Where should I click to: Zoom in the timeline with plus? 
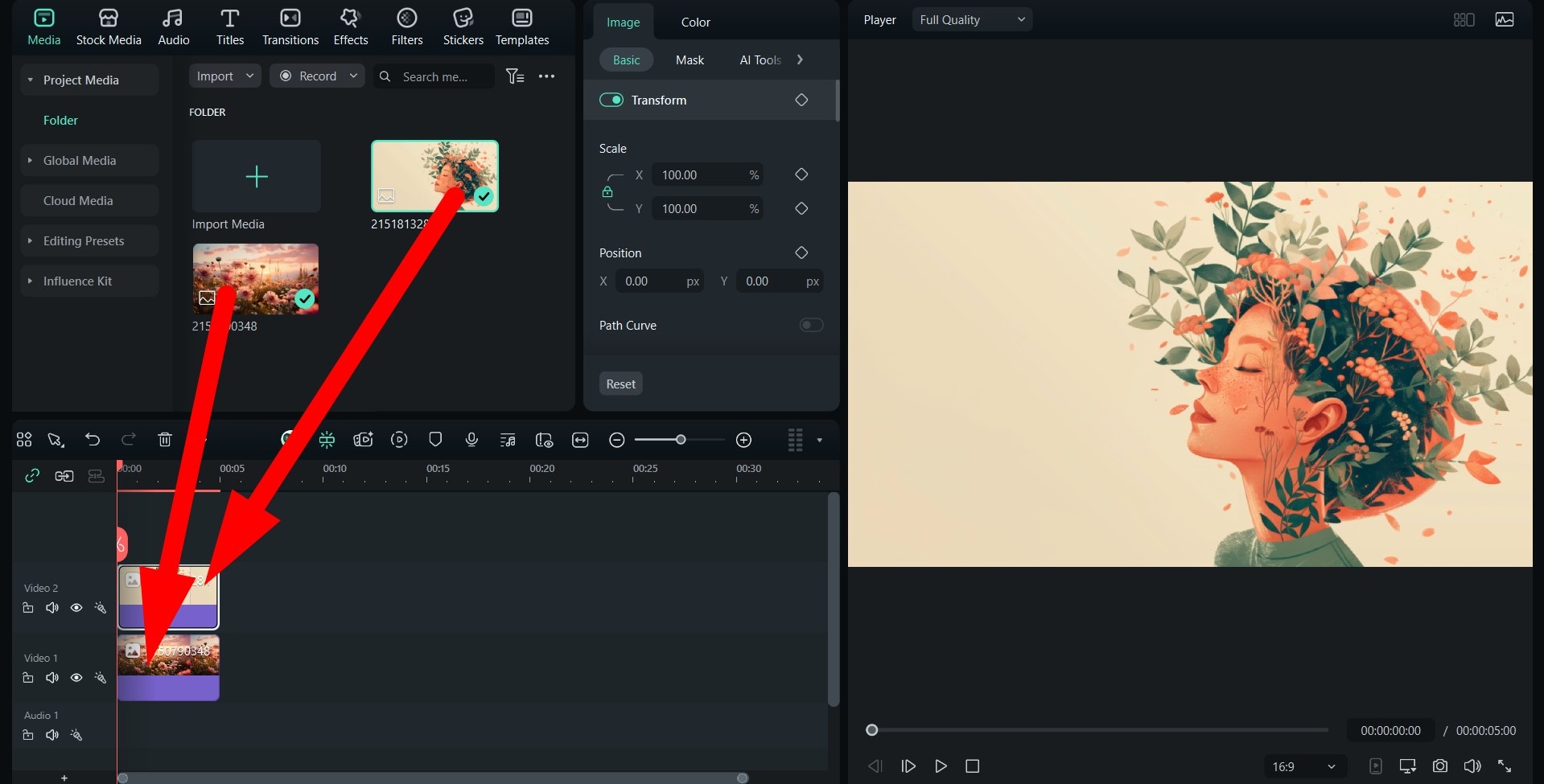pos(744,439)
